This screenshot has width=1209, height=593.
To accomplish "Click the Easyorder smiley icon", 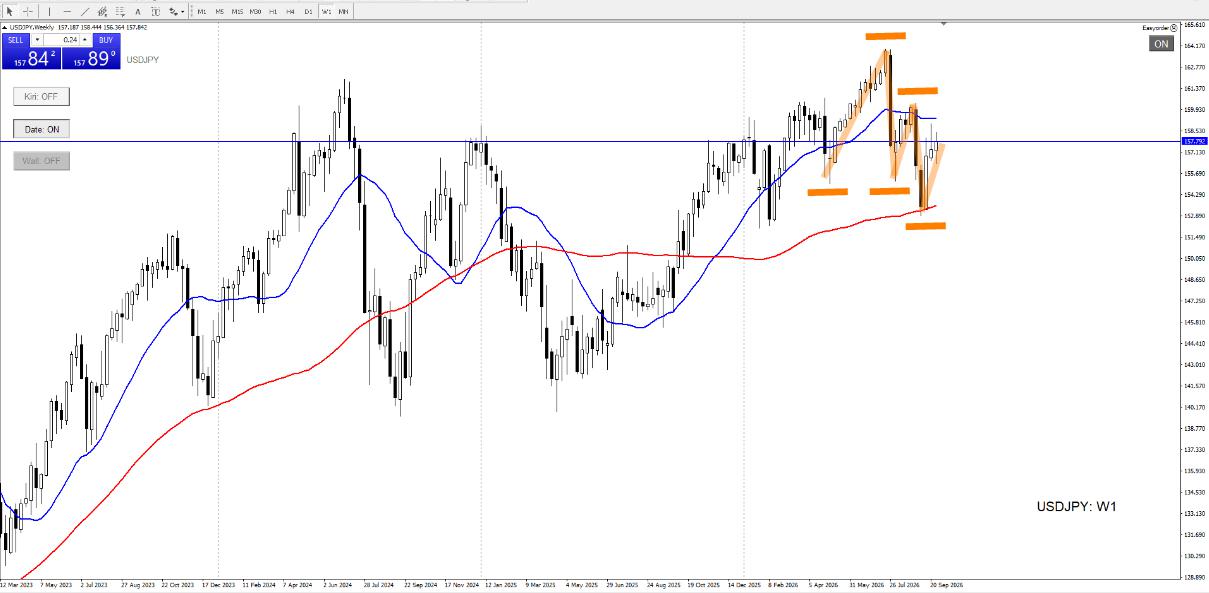I will tap(1174, 28).
